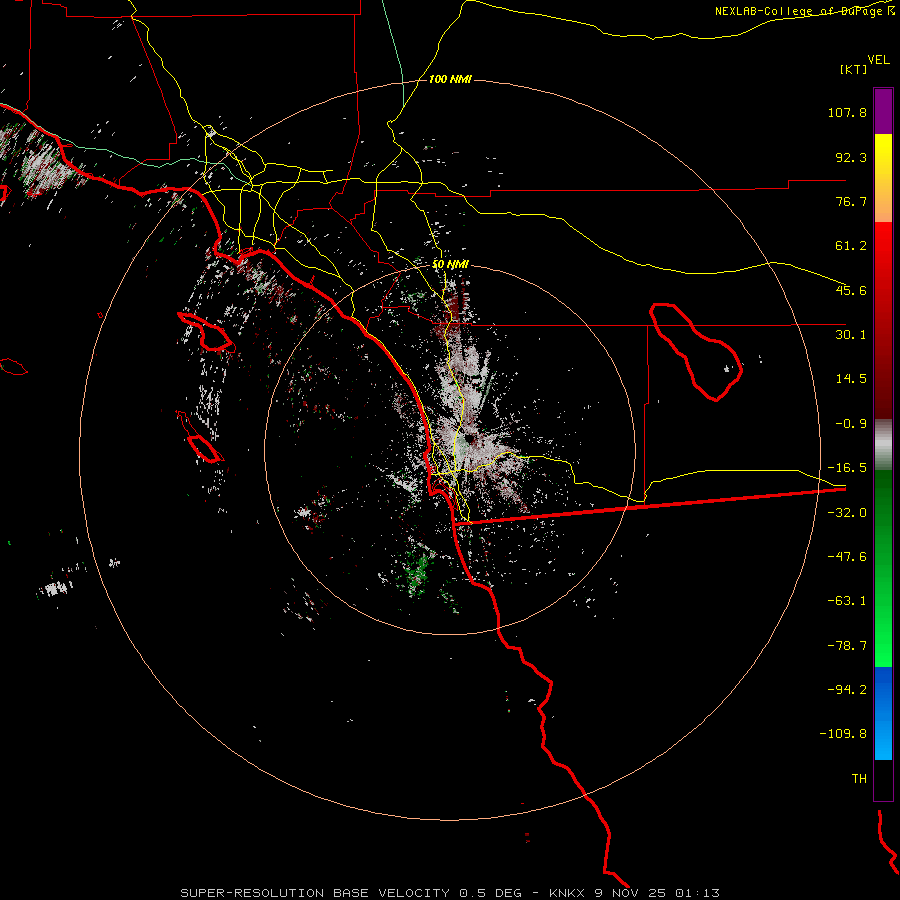The image size is (900, 900).
Task: Click the purple top segment of velocity scale
Action: (883, 111)
